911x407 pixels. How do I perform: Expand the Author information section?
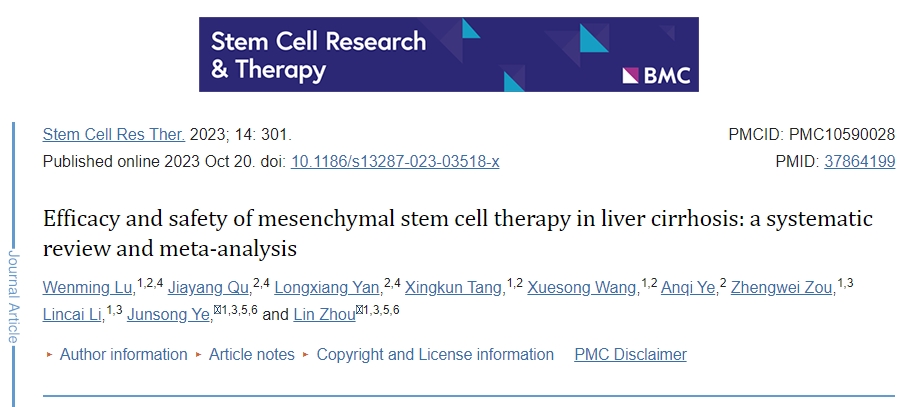123,354
